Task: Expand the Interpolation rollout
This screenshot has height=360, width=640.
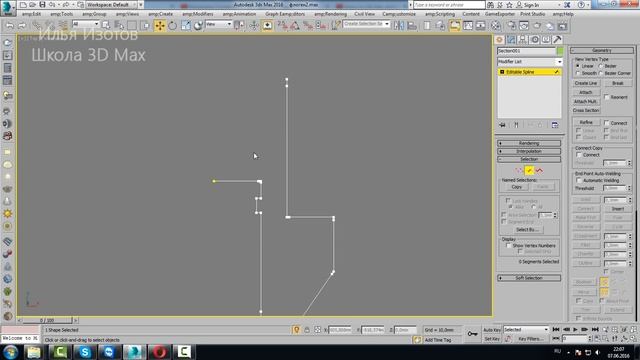Action: (529, 151)
